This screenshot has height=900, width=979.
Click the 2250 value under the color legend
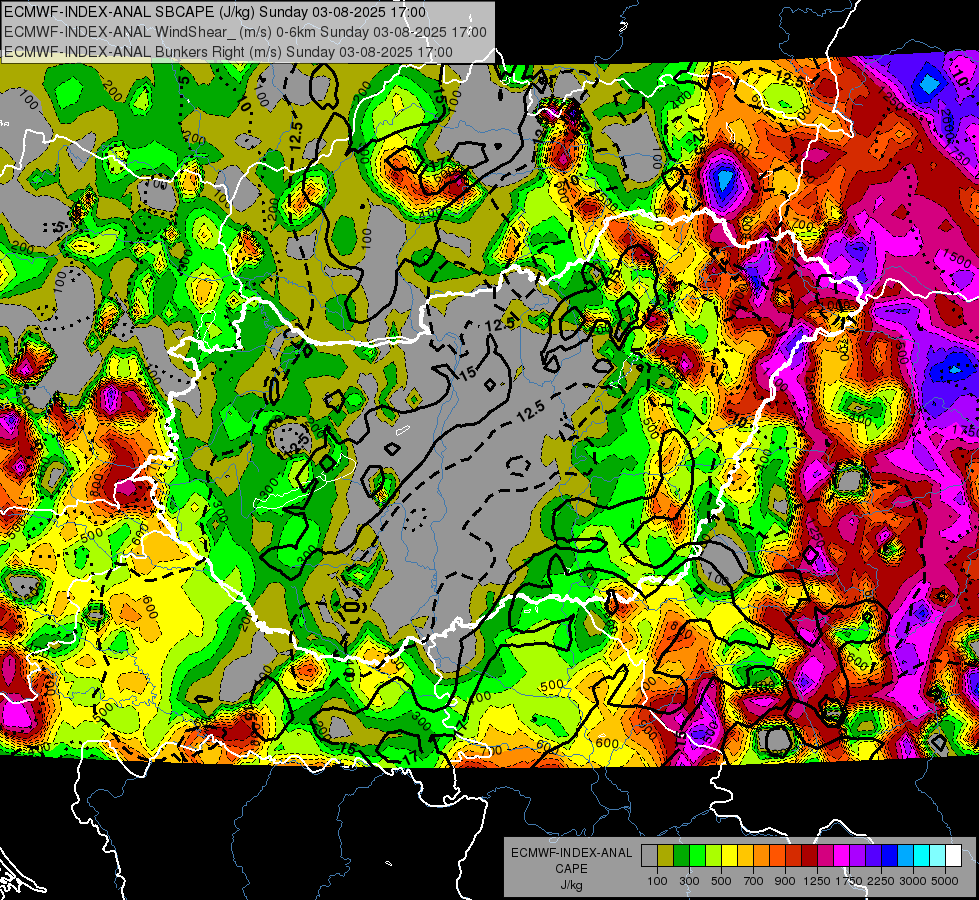pos(882,881)
